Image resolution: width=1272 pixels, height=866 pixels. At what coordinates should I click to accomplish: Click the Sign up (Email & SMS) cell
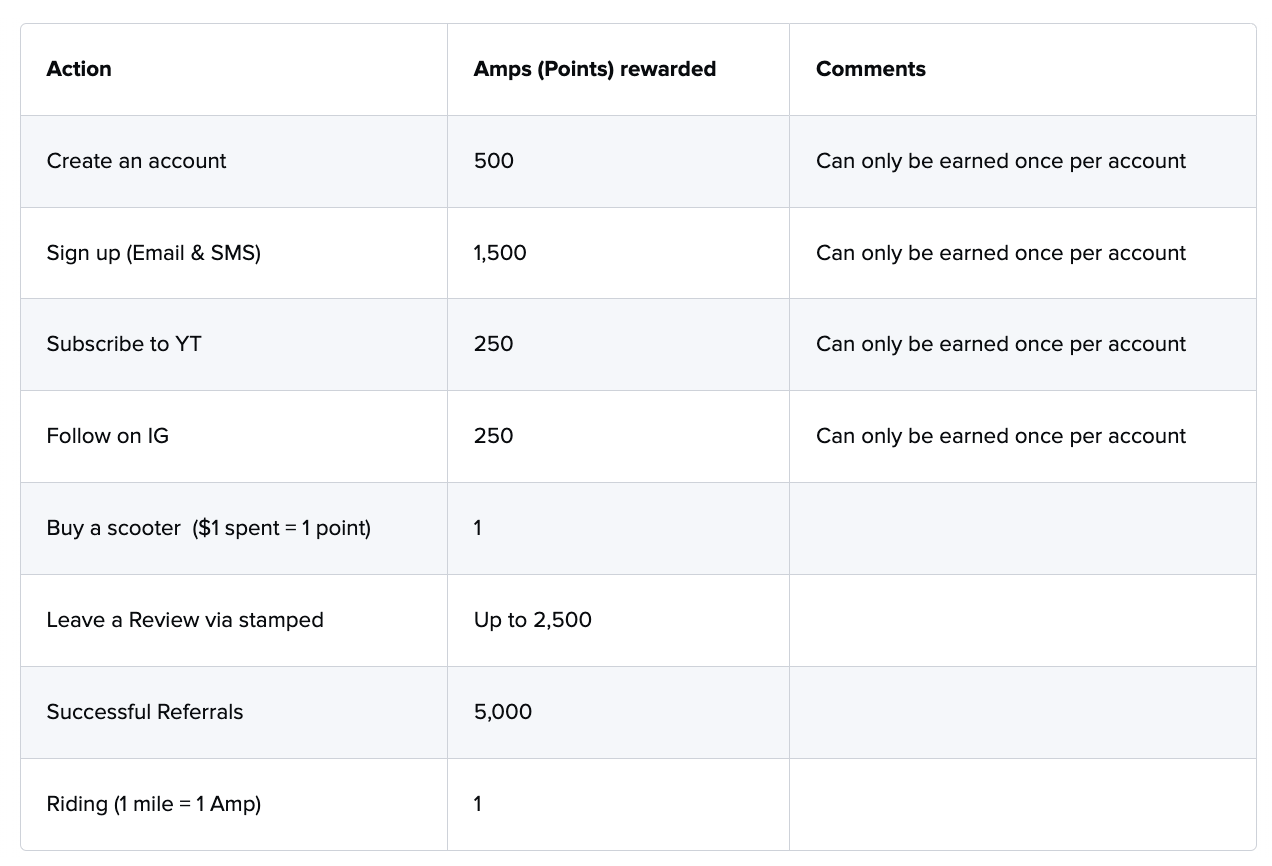[153, 253]
